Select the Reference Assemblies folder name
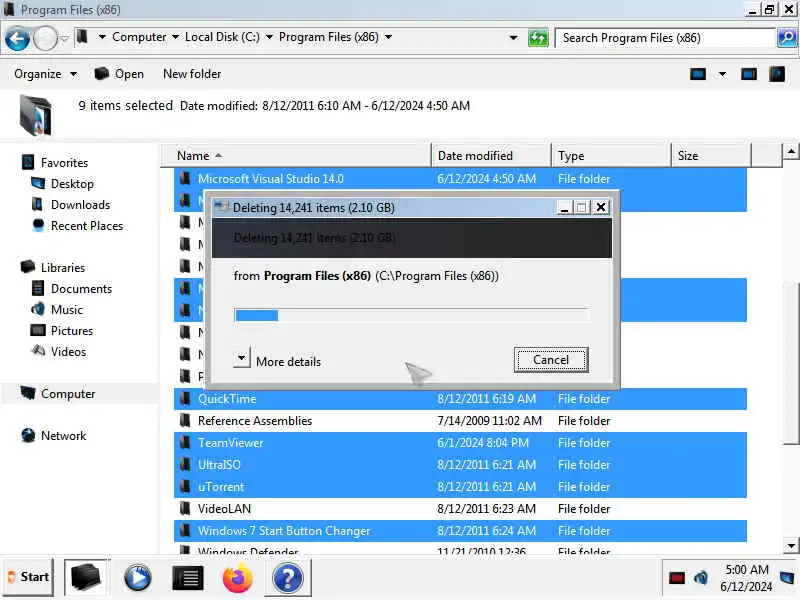 tap(255, 421)
